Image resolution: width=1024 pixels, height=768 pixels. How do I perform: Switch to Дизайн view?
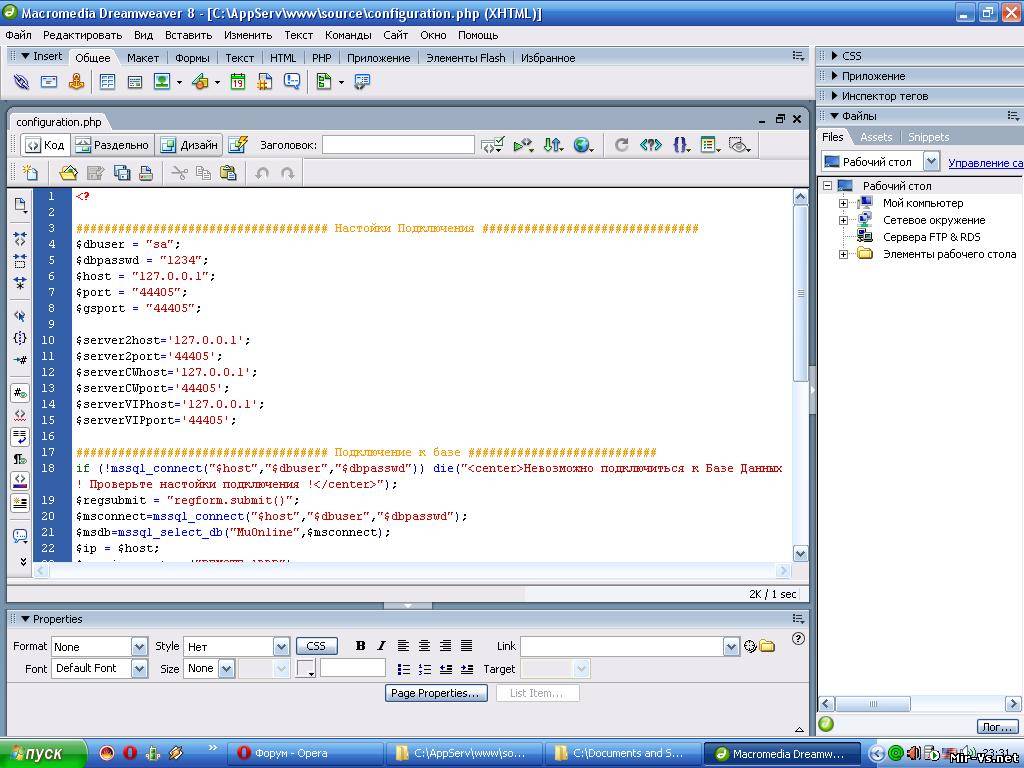pos(190,145)
